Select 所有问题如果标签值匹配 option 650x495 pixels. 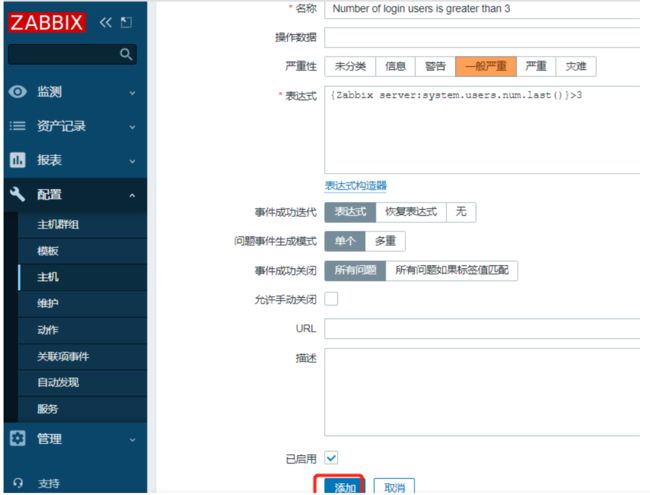pos(452,271)
